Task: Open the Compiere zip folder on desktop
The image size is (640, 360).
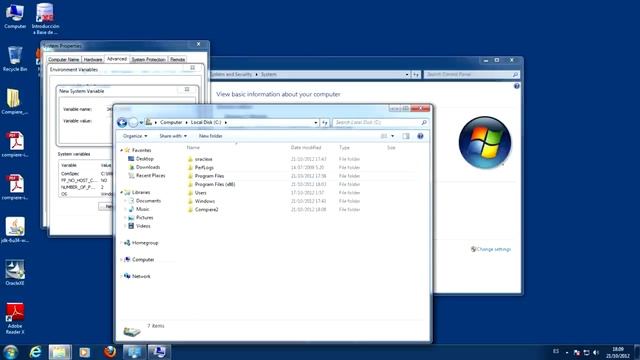Action: pos(15,102)
